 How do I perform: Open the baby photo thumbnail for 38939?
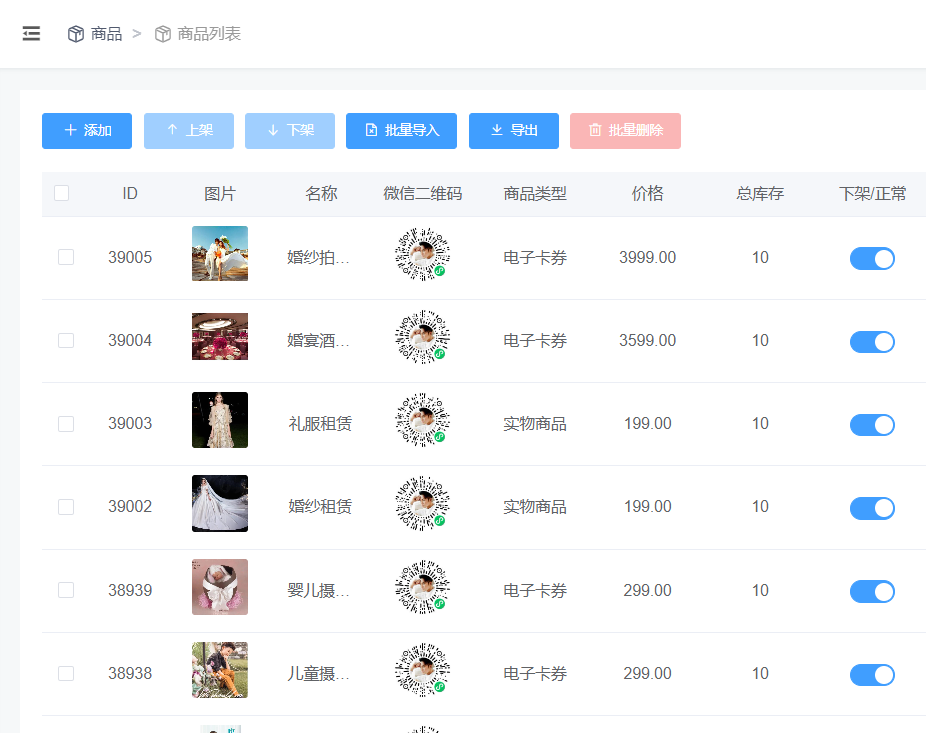tap(220, 587)
